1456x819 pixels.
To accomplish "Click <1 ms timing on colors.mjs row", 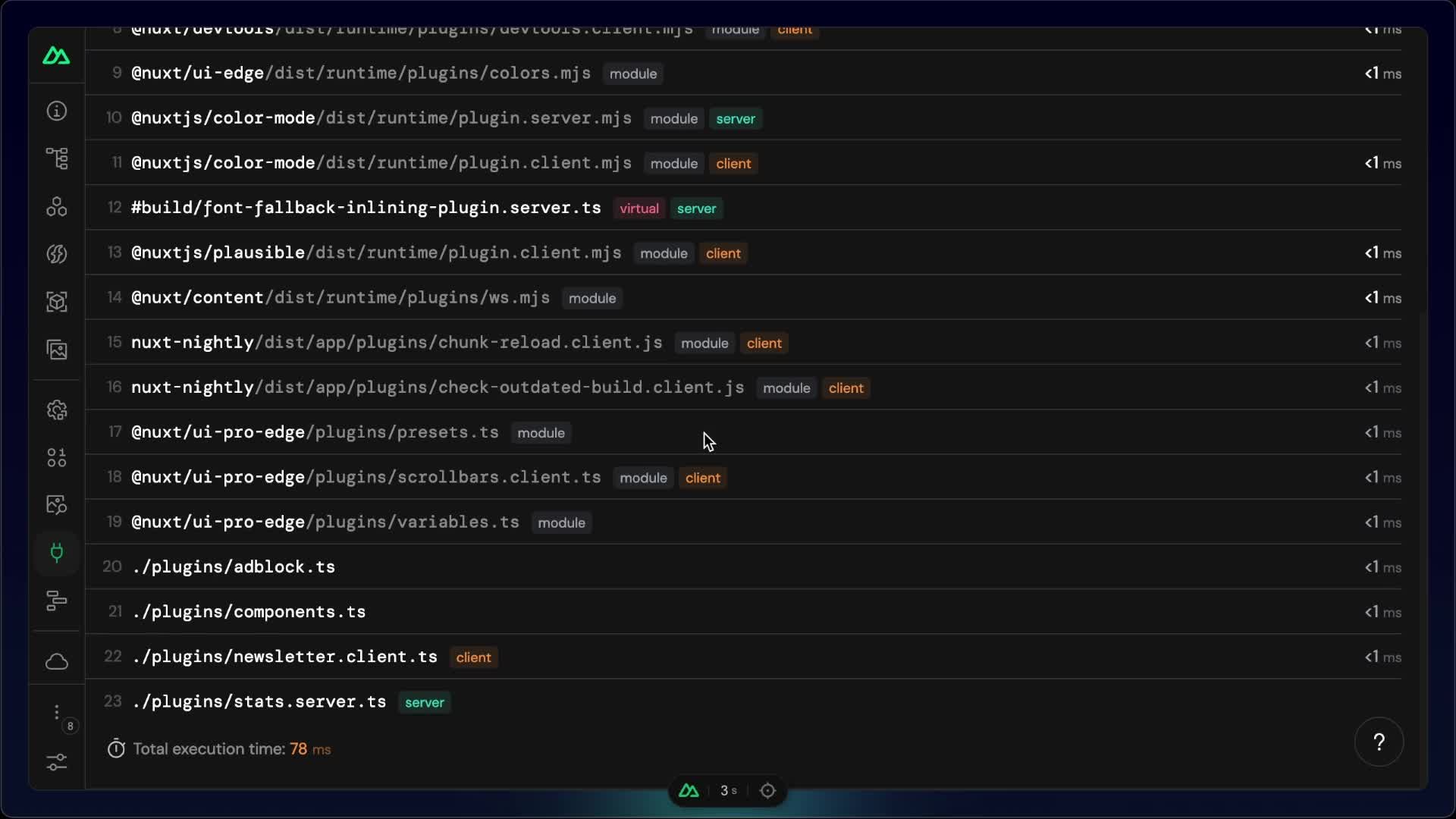I will pyautogui.click(x=1382, y=74).
